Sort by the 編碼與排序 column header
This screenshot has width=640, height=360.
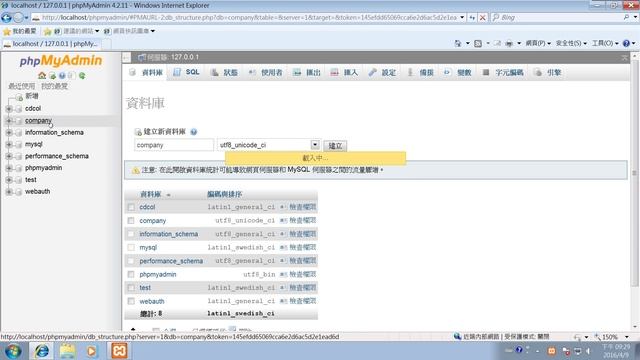(x=224, y=194)
